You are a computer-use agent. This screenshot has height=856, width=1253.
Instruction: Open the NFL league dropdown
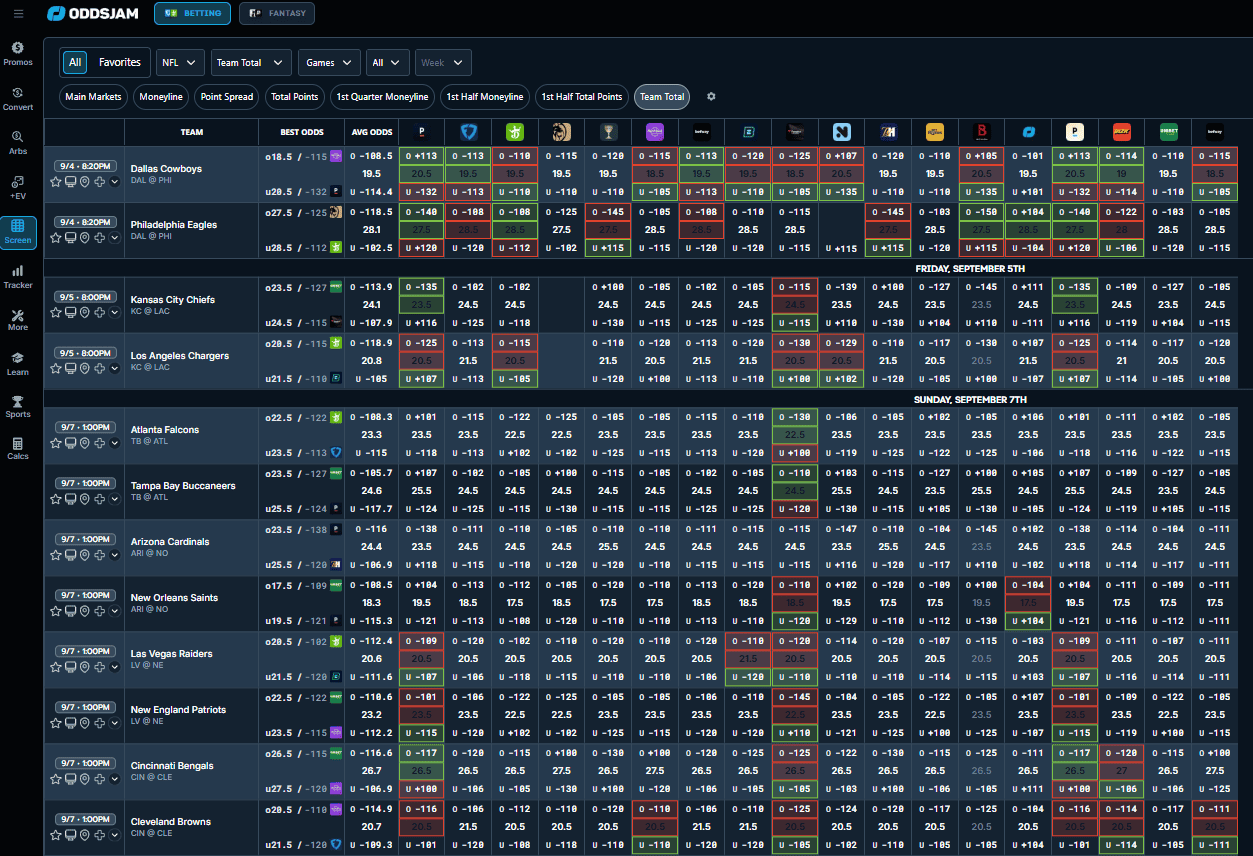(181, 62)
